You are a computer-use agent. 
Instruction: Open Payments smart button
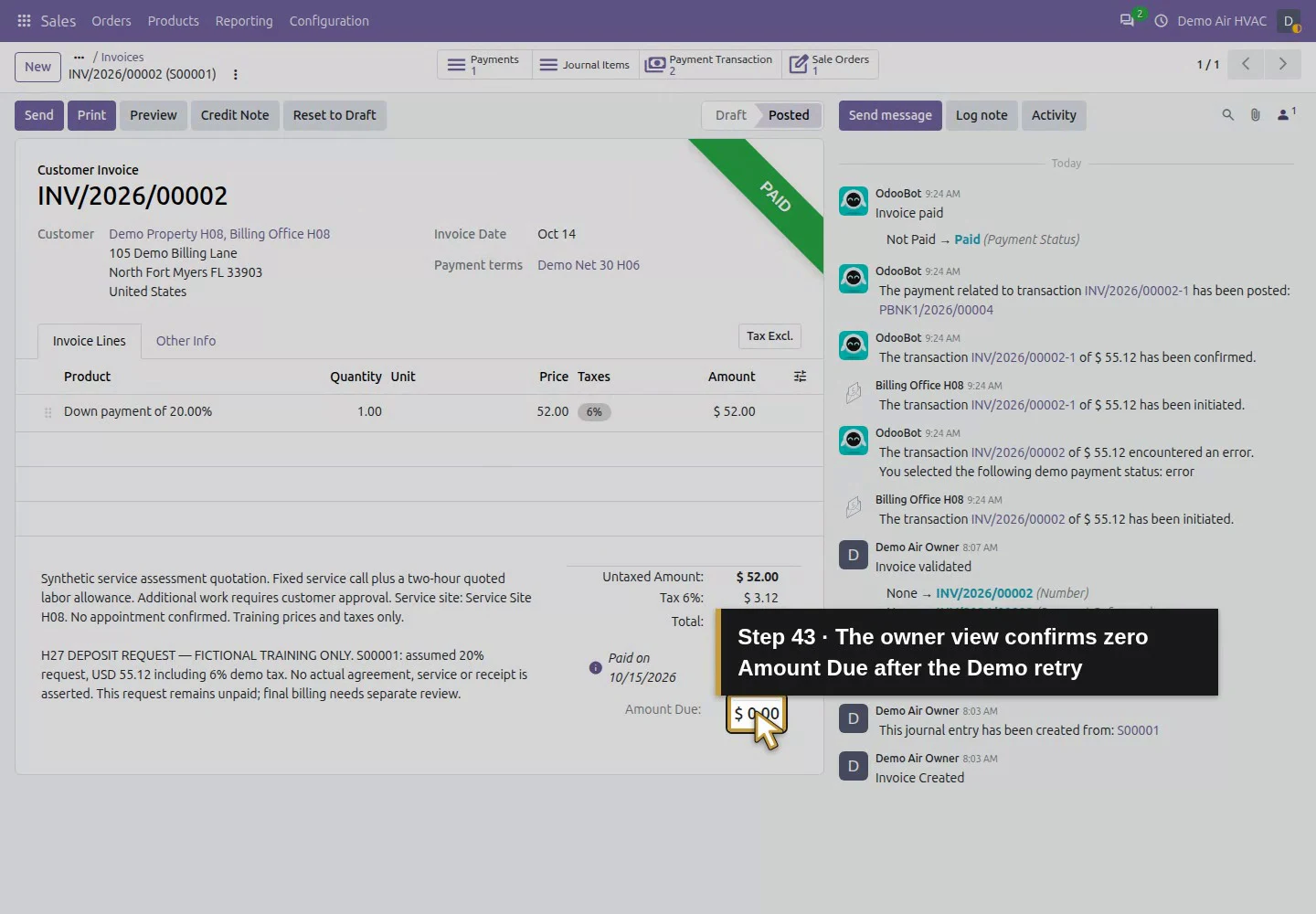point(484,65)
